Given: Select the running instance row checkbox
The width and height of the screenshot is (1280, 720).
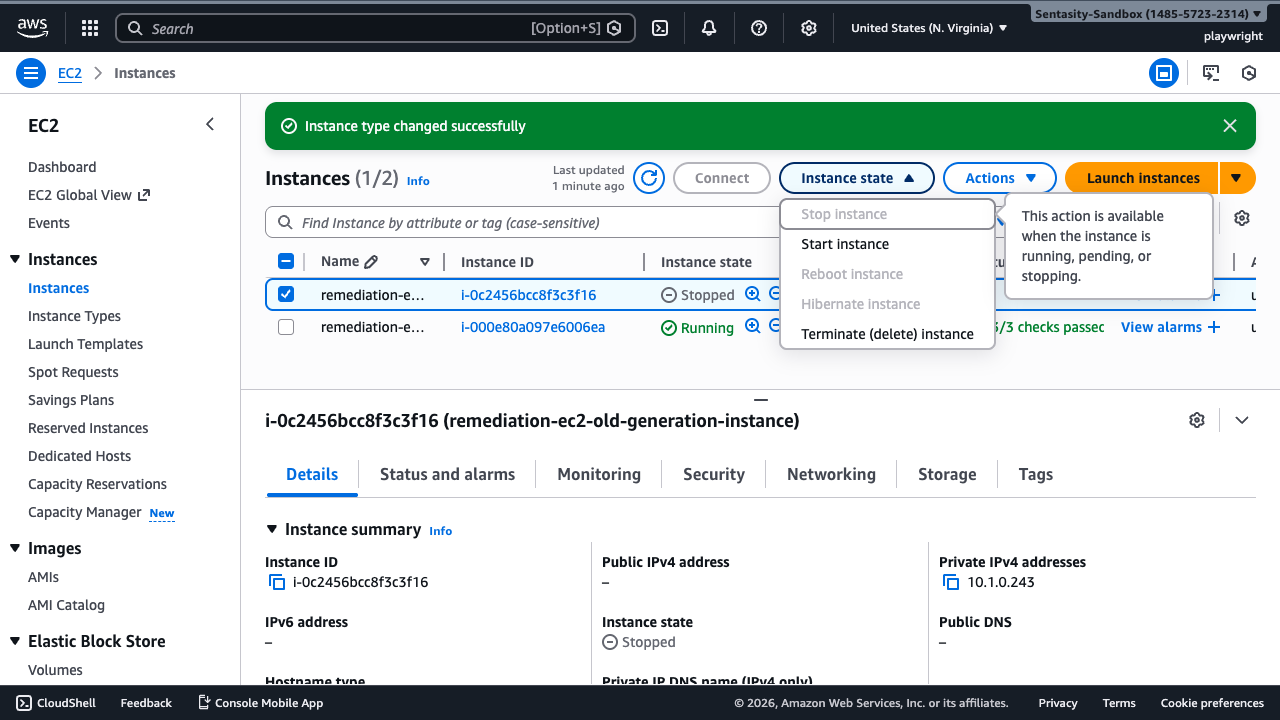Looking at the screenshot, I should [x=286, y=327].
